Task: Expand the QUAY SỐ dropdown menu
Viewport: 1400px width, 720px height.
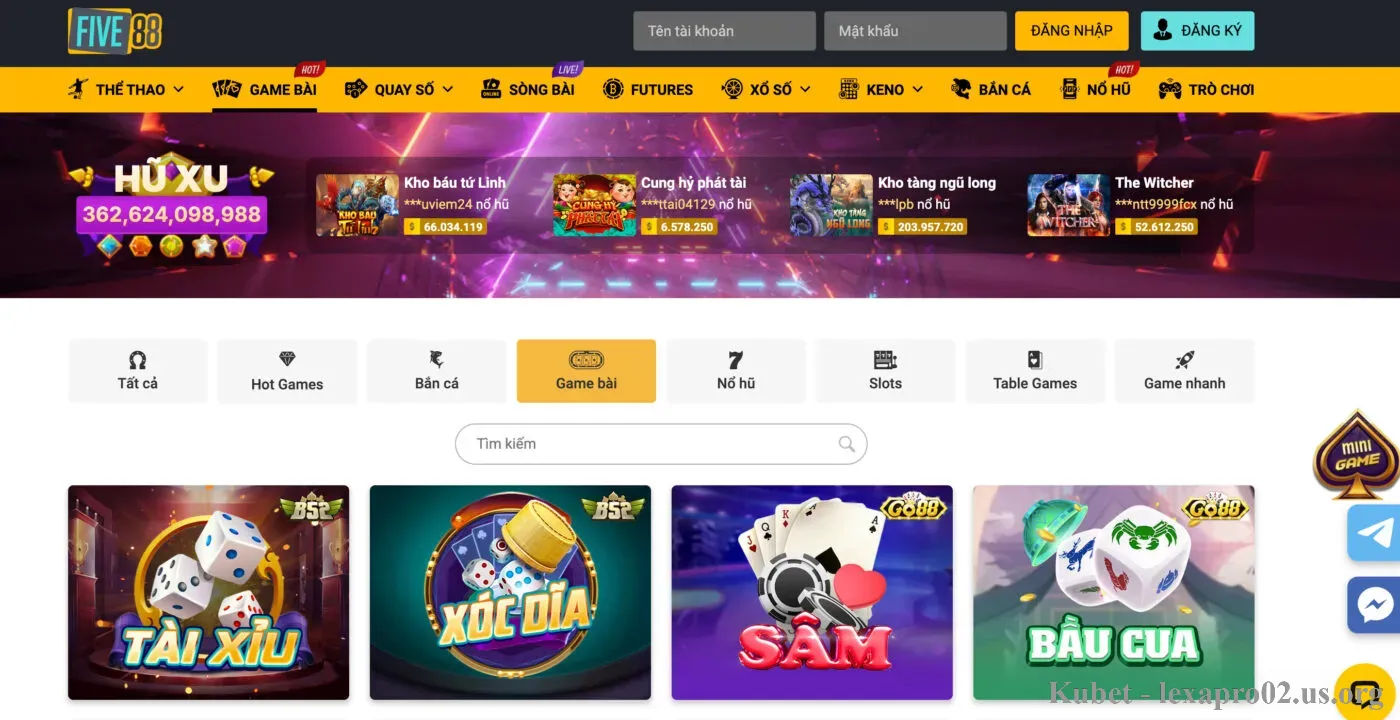Action: coord(399,89)
